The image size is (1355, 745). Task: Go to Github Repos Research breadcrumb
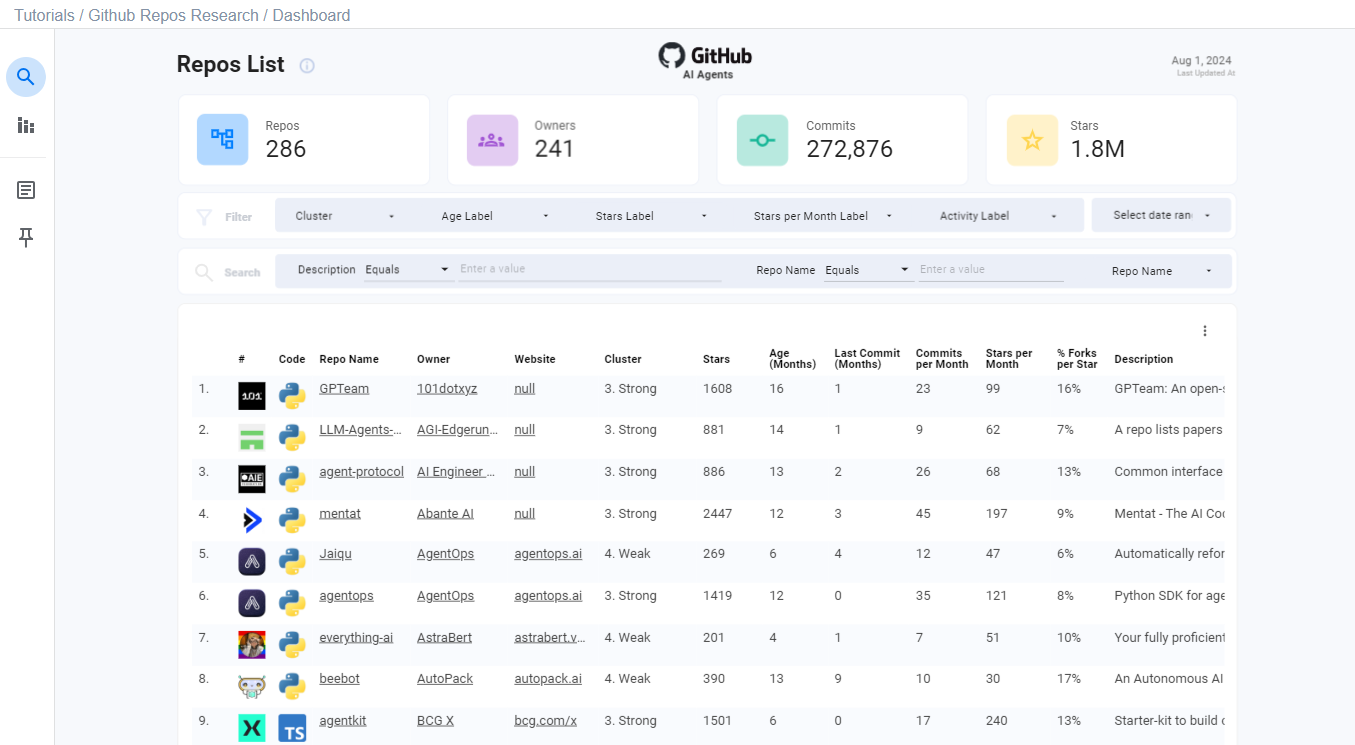point(173,15)
